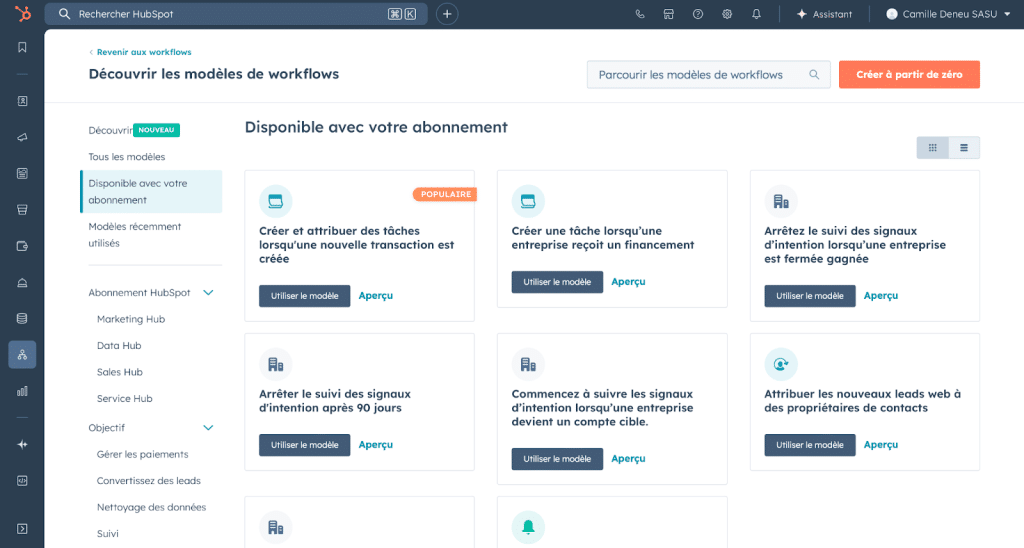Click Revenir aux workflows link
This screenshot has width=1024, height=548.
tap(143, 52)
